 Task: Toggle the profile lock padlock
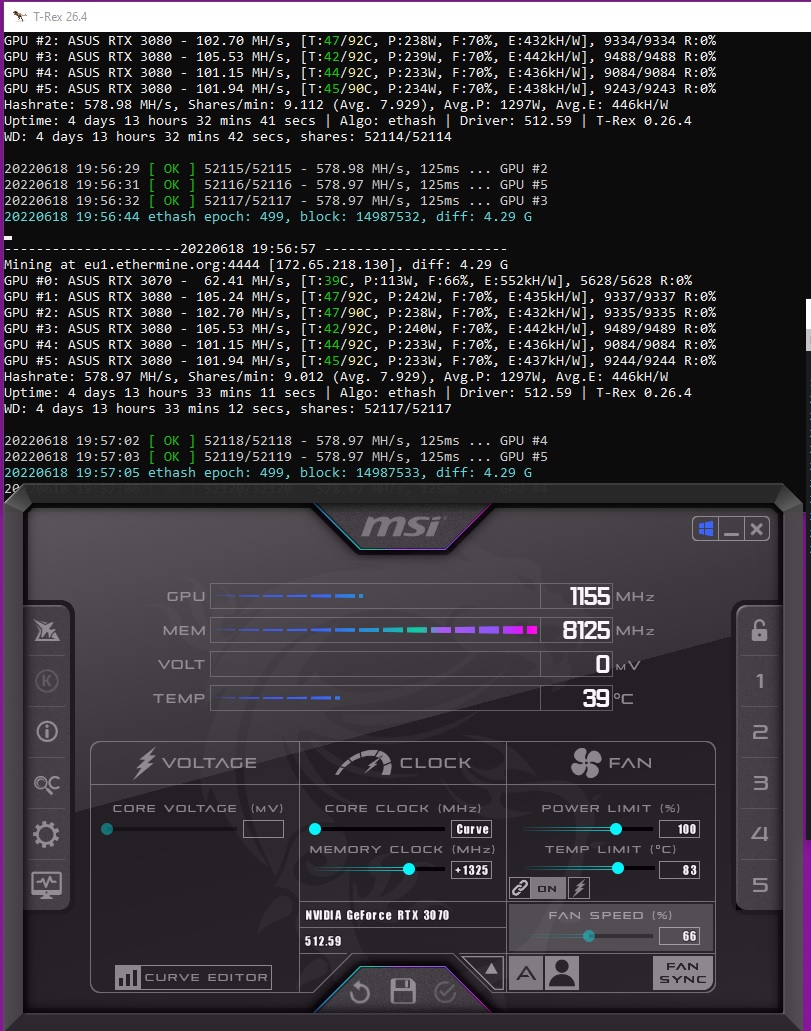[x=760, y=630]
